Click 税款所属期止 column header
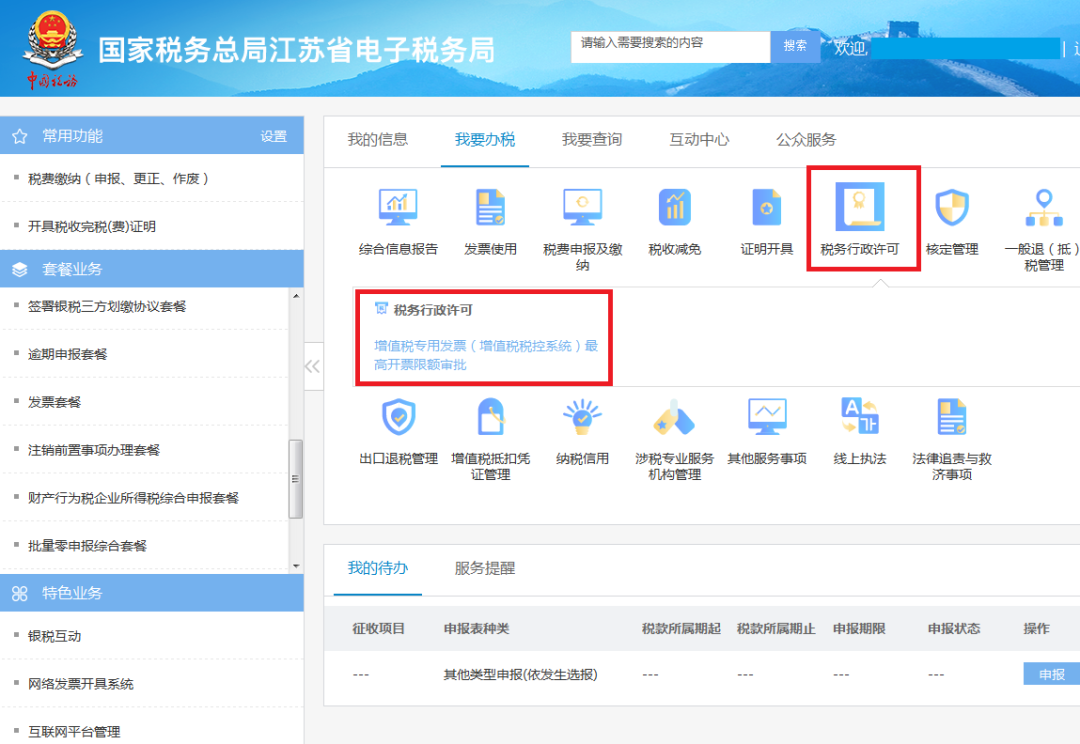The width and height of the screenshot is (1080, 744). pos(776,628)
